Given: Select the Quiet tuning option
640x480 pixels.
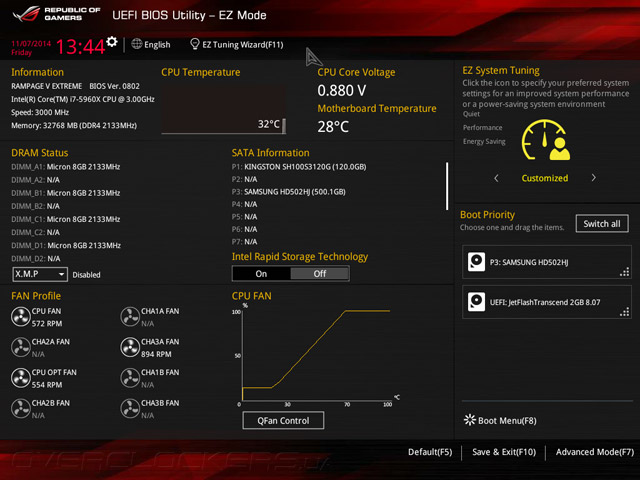Looking at the screenshot, I should (471, 114).
